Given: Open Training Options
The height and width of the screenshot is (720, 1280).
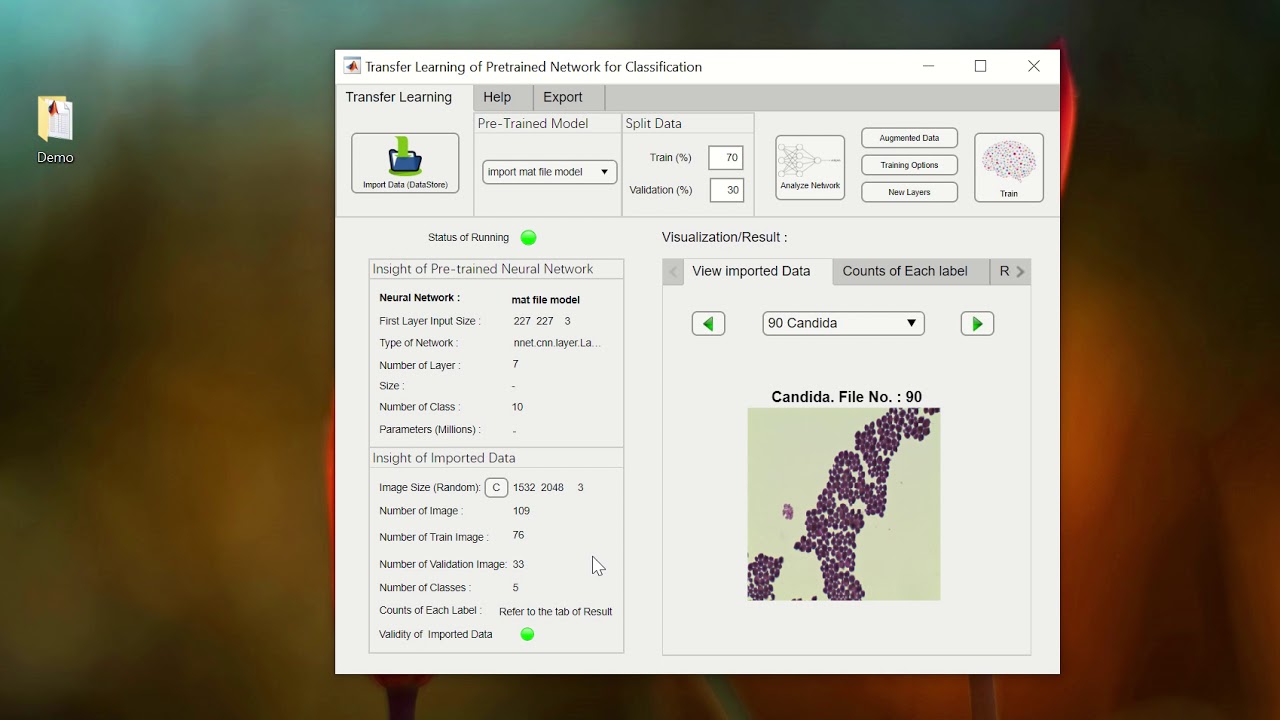Looking at the screenshot, I should [x=909, y=165].
